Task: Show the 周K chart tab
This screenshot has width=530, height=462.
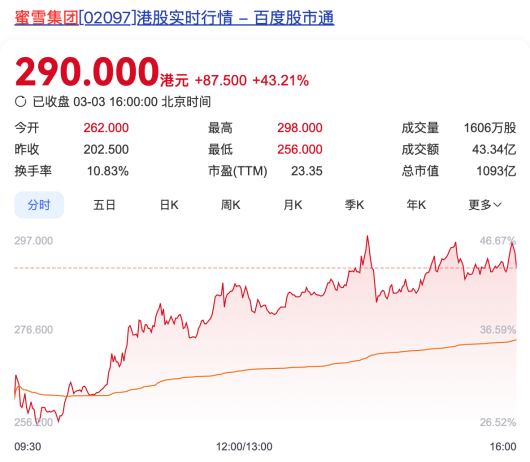Action: coord(231,205)
